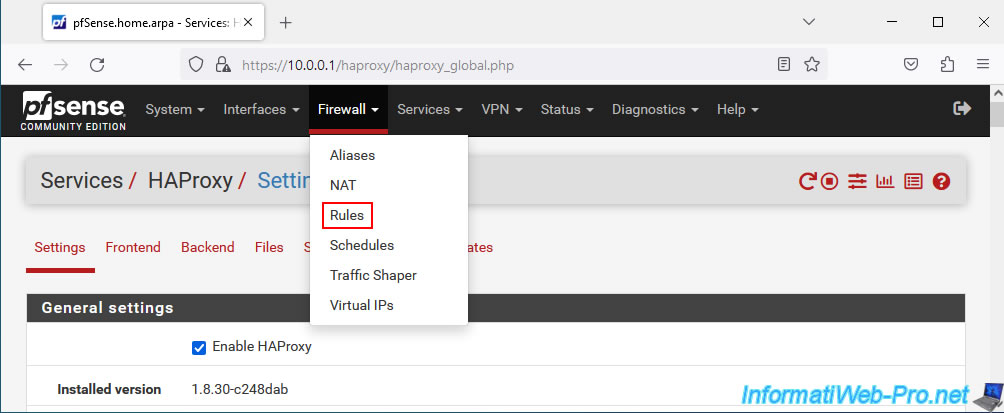Uncheck the Enable HAProxy checkbox
Viewport: 1004px width, 413px height.
pyautogui.click(x=199, y=348)
